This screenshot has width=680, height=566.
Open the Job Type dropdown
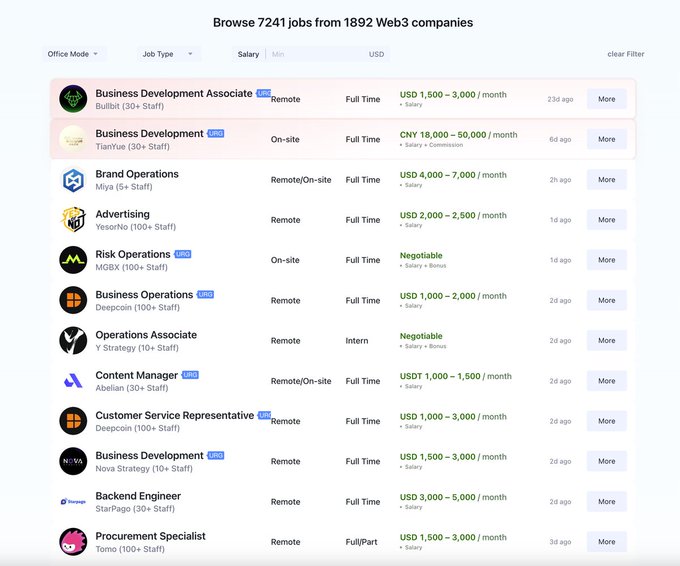point(168,54)
